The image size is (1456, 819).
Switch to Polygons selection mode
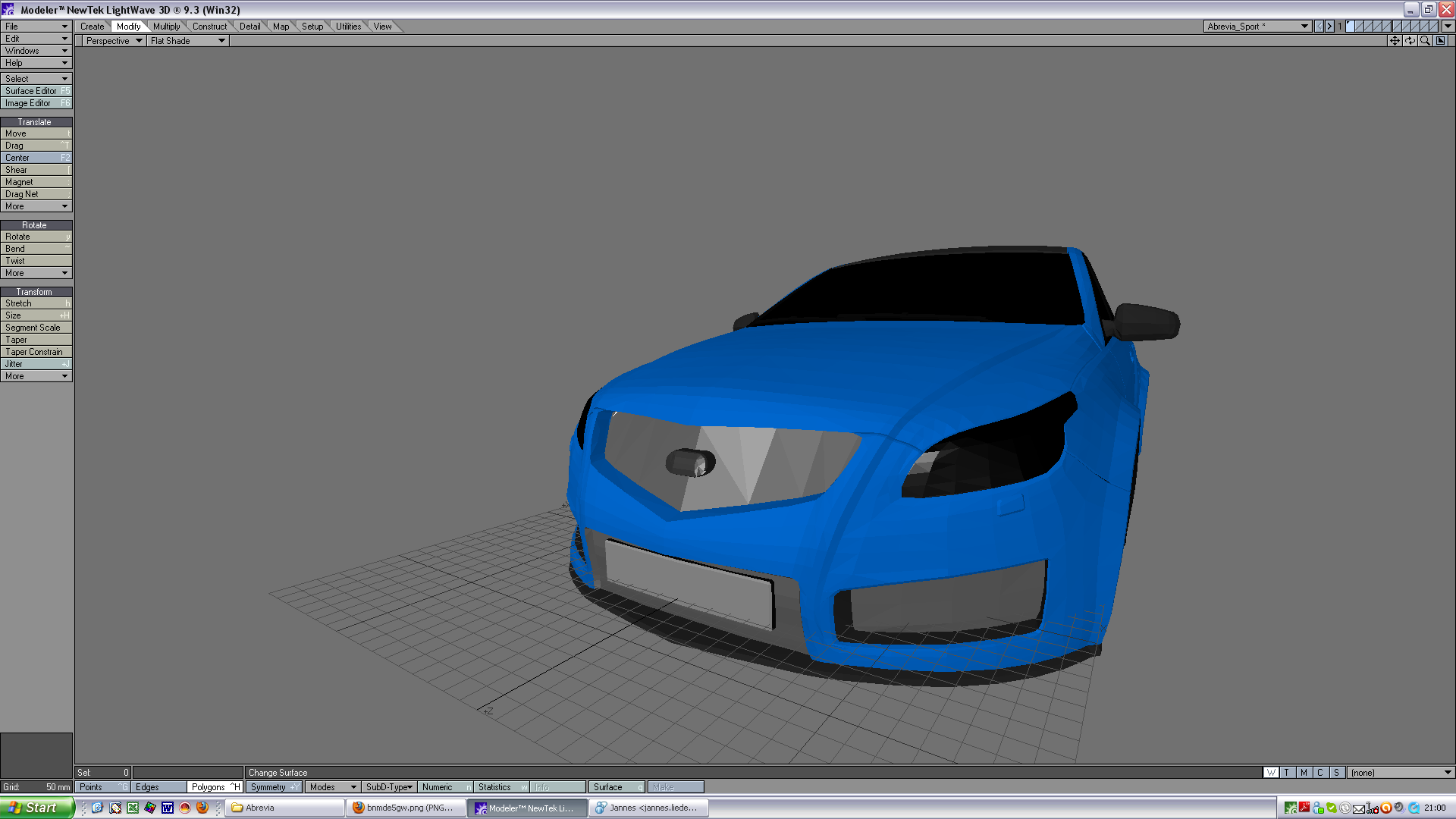pyautogui.click(x=215, y=787)
